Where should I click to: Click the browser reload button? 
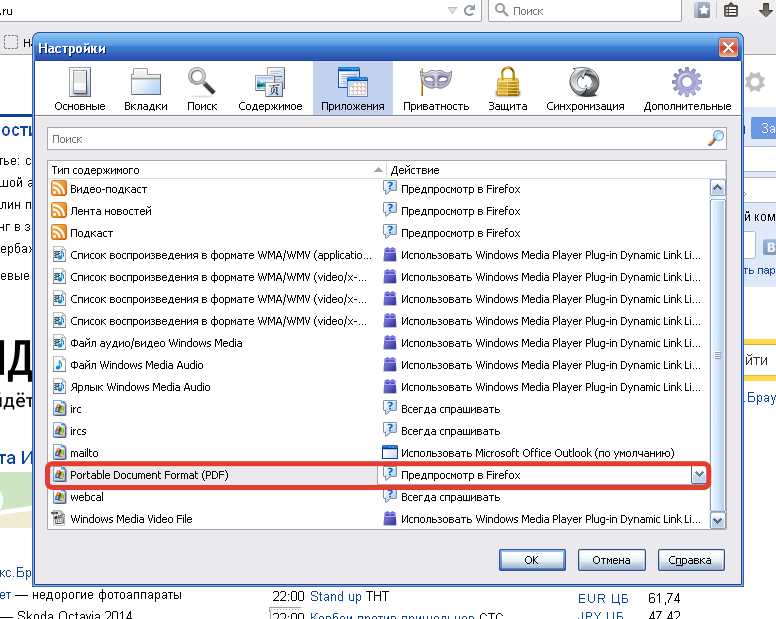[470, 10]
